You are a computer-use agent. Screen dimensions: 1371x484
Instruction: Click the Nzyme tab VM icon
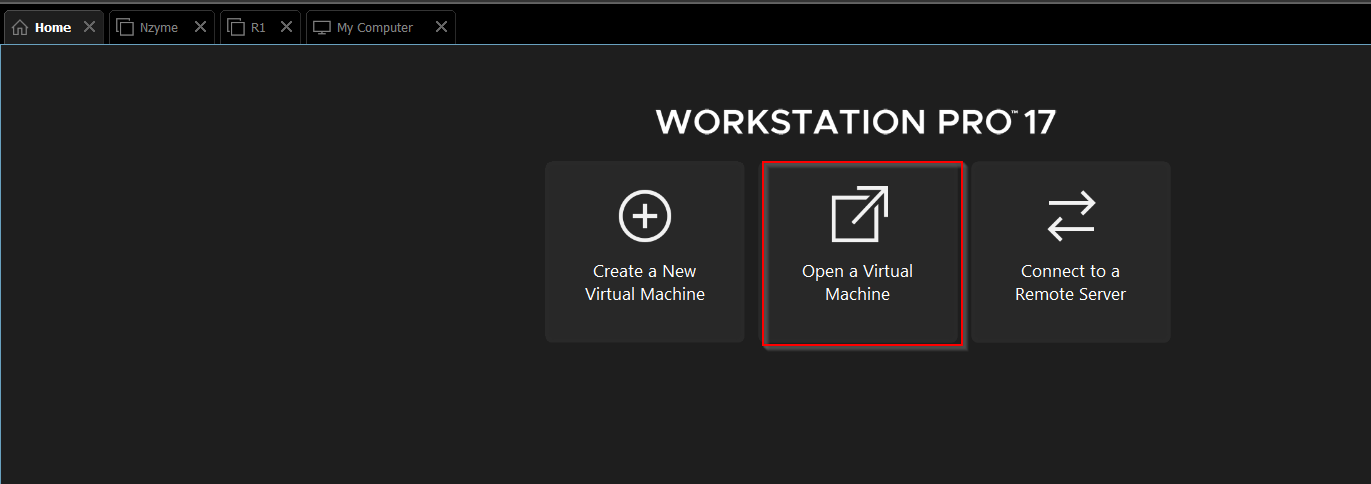click(x=125, y=27)
